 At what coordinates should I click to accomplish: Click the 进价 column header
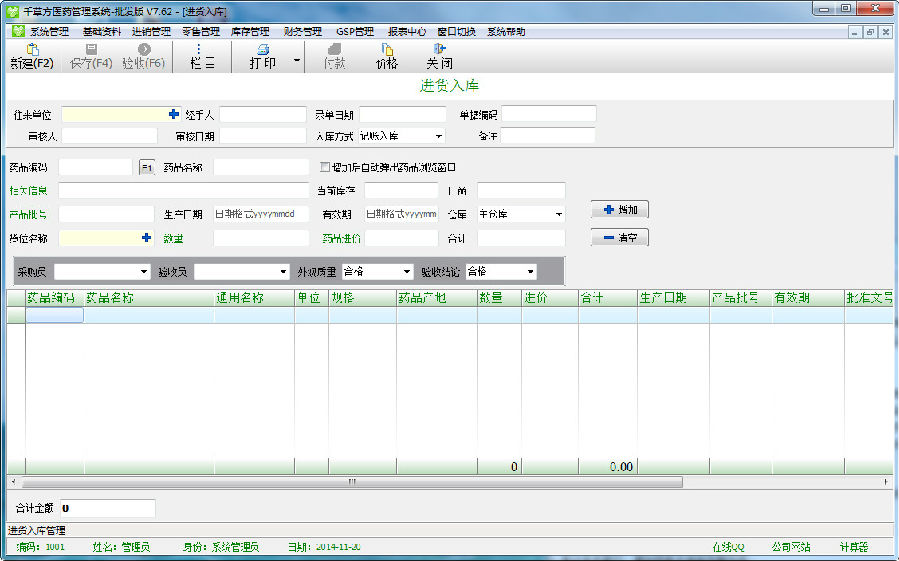550,298
